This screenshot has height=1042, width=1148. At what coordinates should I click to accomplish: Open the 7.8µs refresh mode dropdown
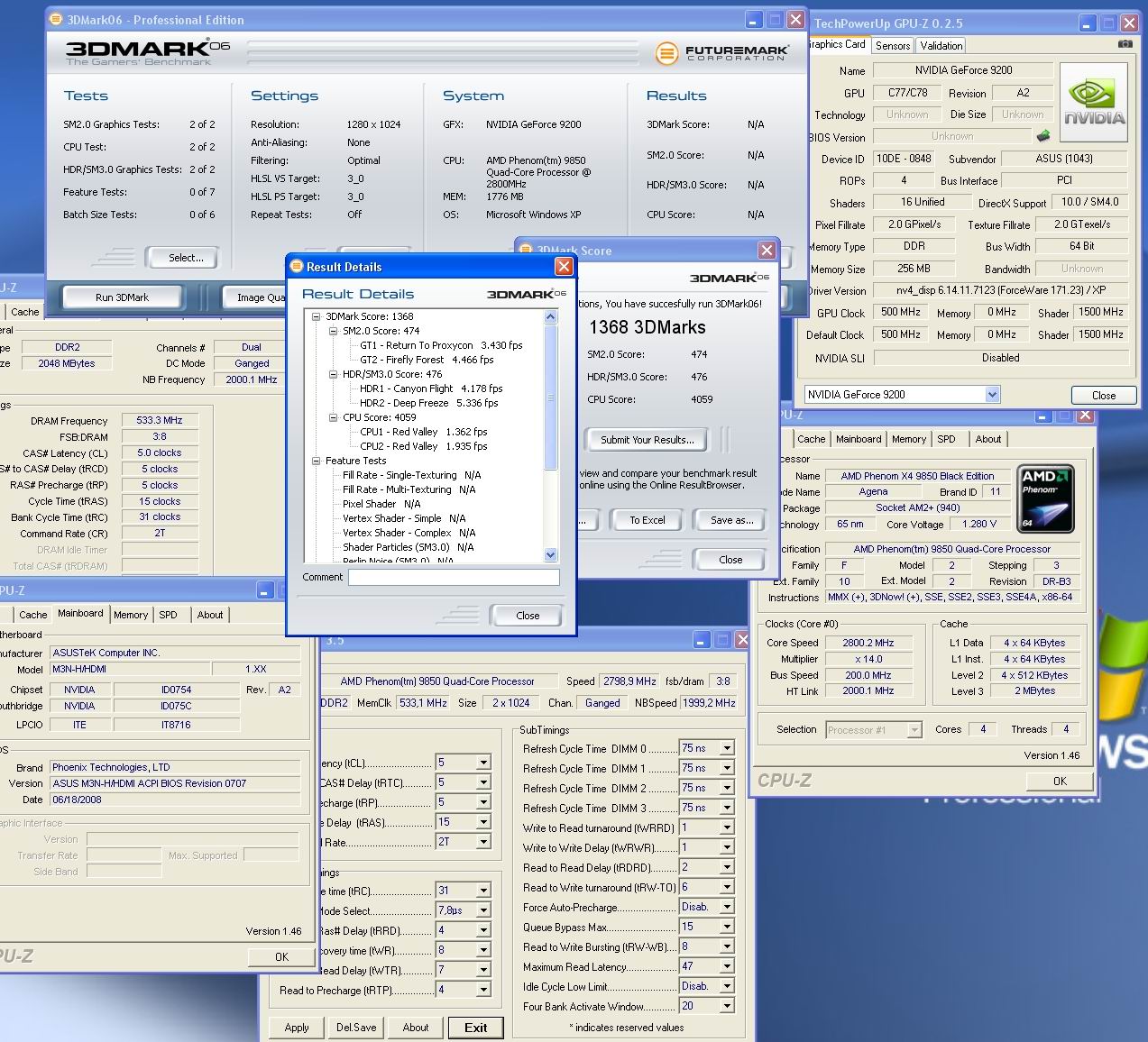point(483,910)
